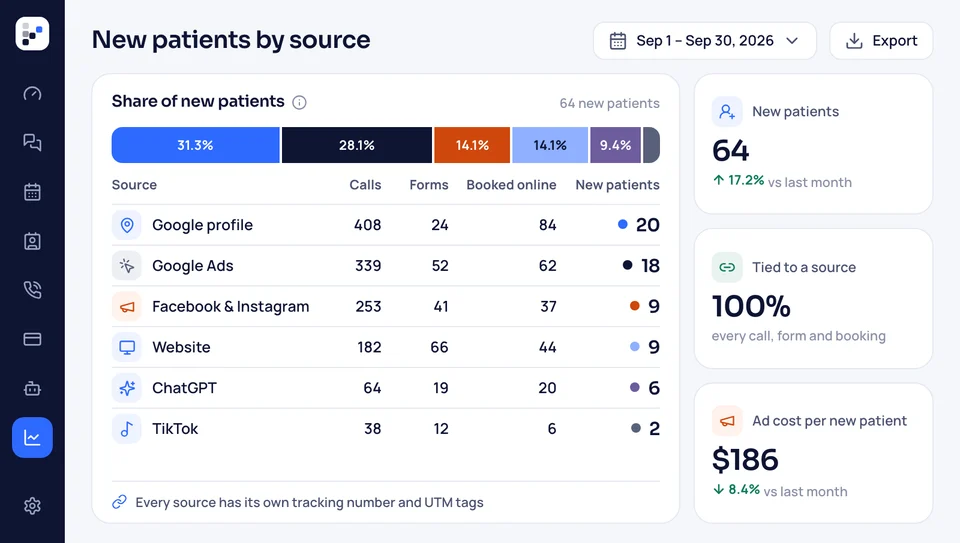Click the 100% tied to a source value
The width and height of the screenshot is (960, 543).
point(751,306)
